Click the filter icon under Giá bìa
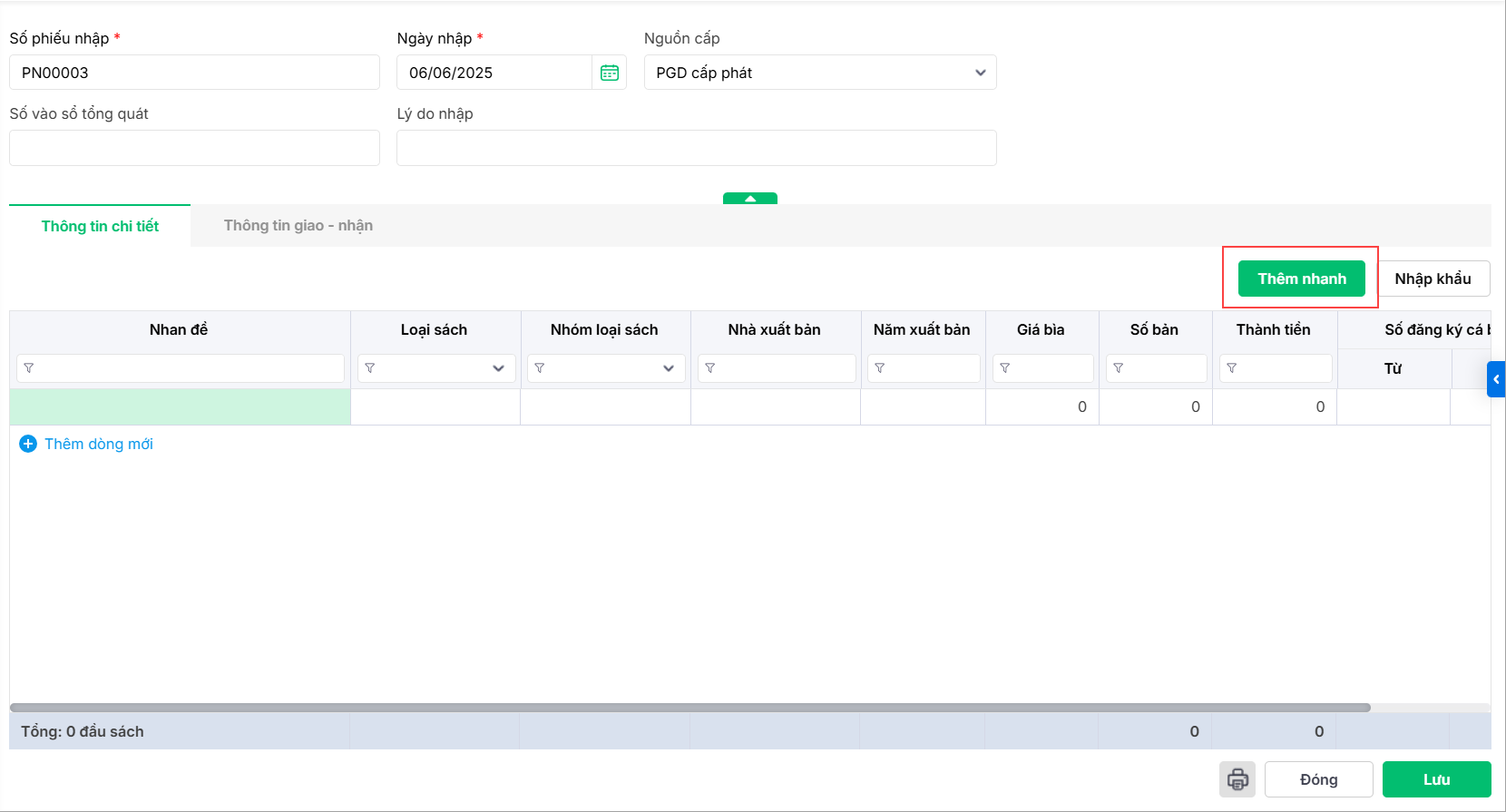The height and width of the screenshot is (812, 1506). point(1005,368)
